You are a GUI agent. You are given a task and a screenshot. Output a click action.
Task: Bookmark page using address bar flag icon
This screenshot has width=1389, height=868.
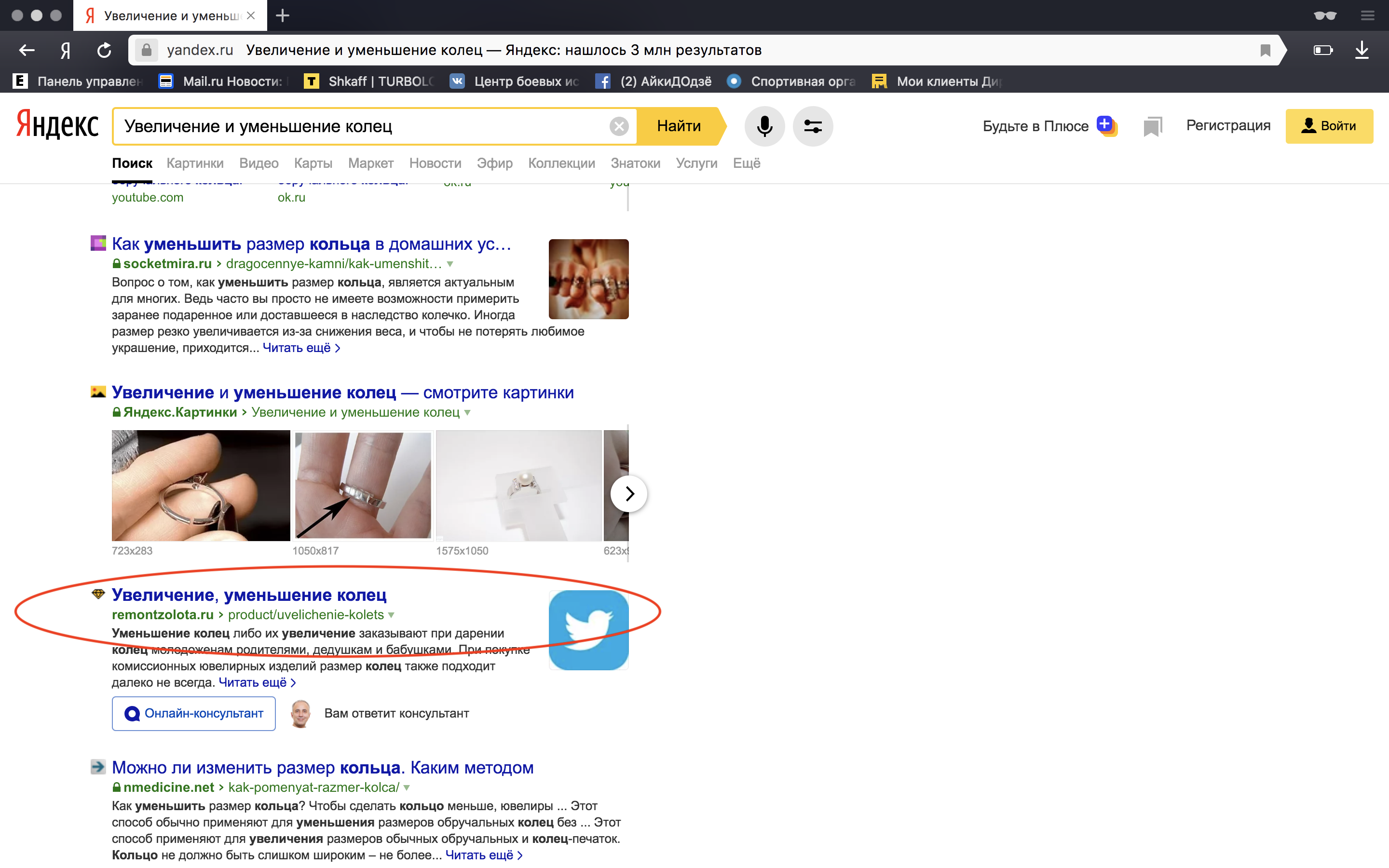pyautogui.click(x=1265, y=51)
